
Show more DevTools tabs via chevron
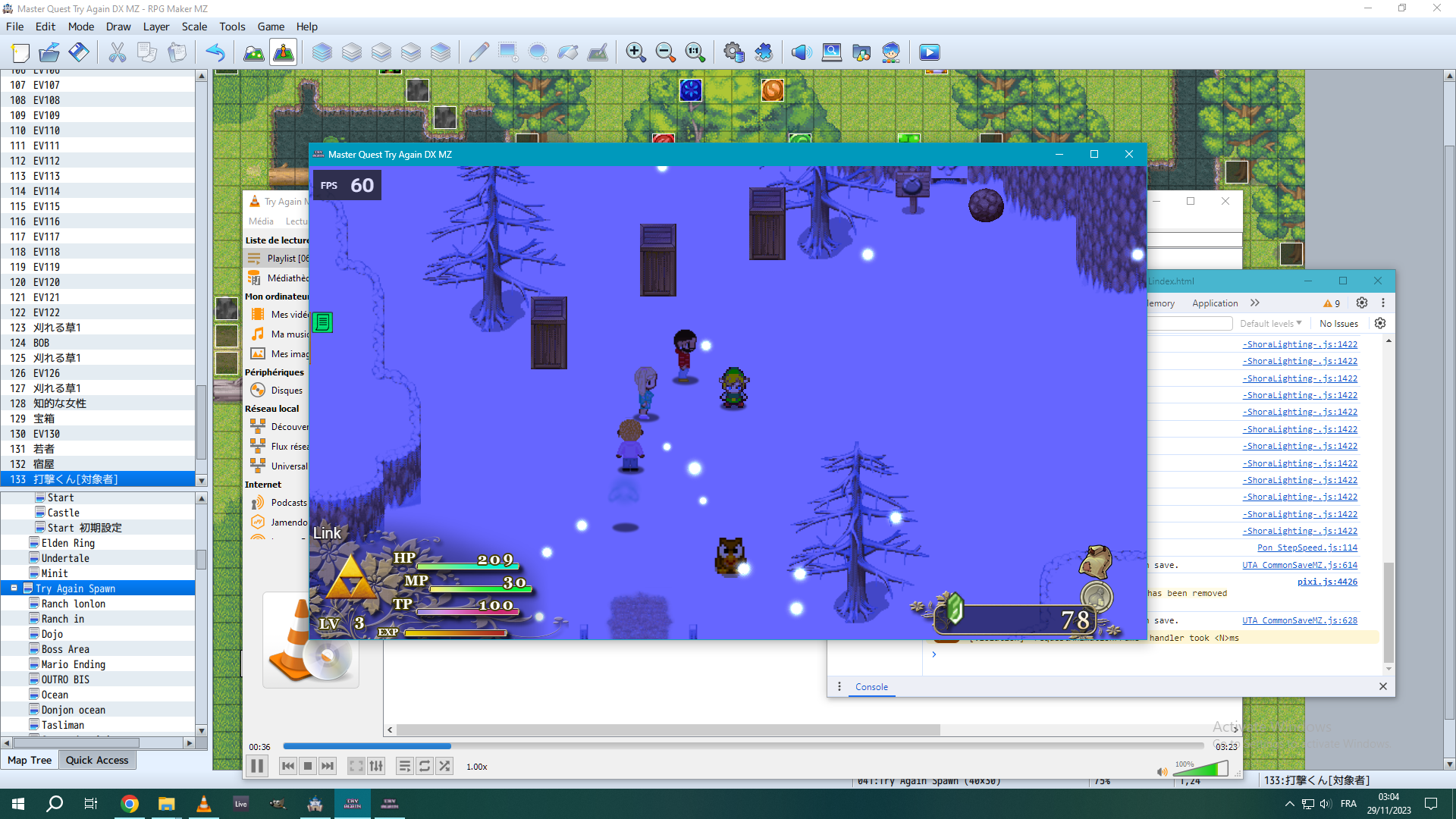[1255, 303]
